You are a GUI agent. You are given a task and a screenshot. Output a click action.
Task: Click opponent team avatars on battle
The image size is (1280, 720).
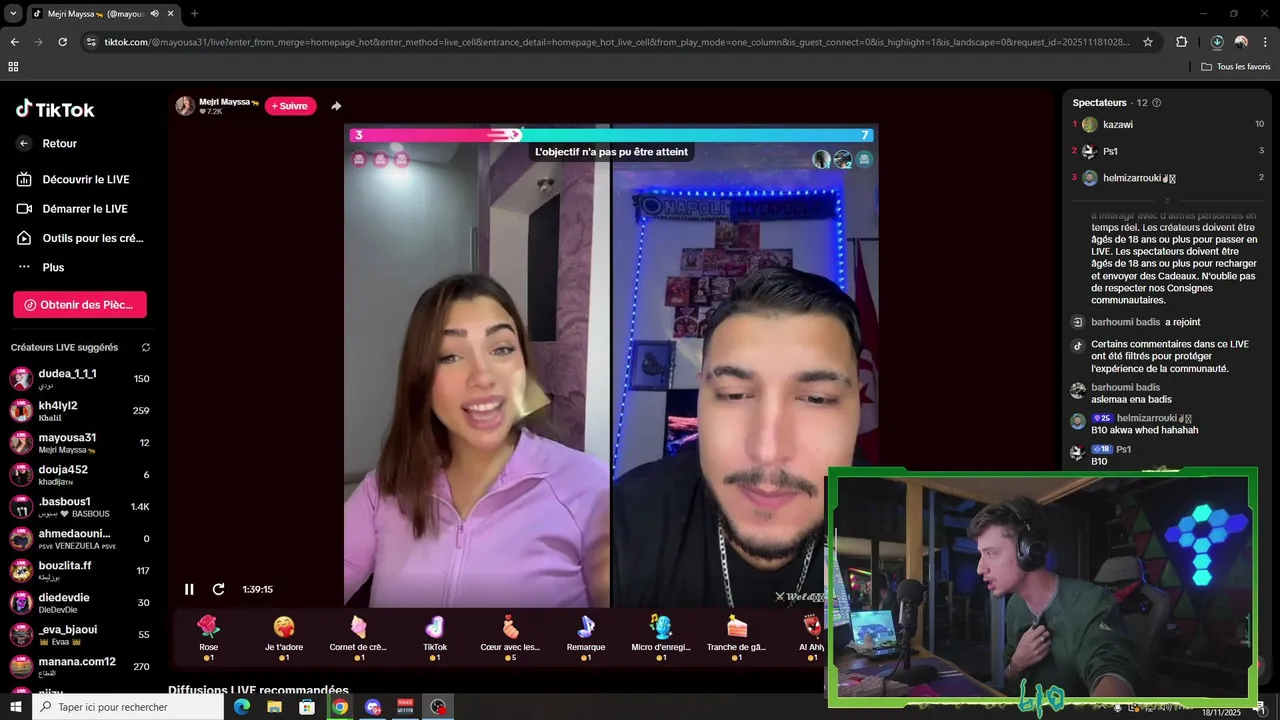[843, 160]
